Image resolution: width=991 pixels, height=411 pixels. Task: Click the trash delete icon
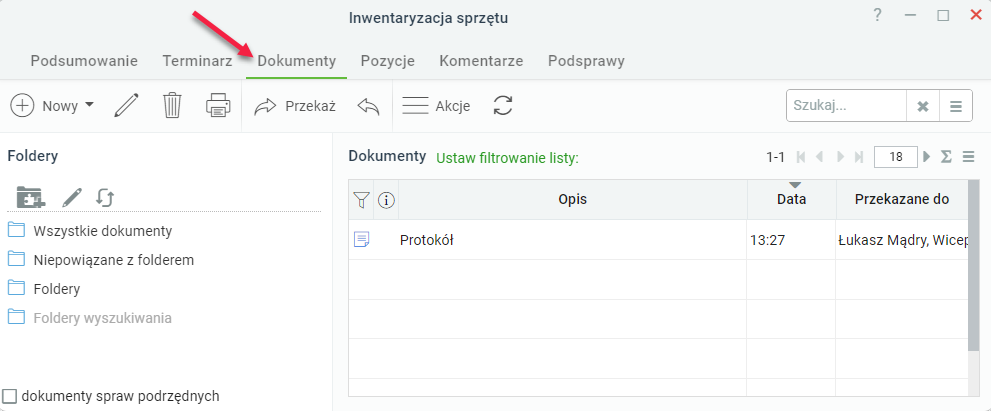tap(172, 106)
